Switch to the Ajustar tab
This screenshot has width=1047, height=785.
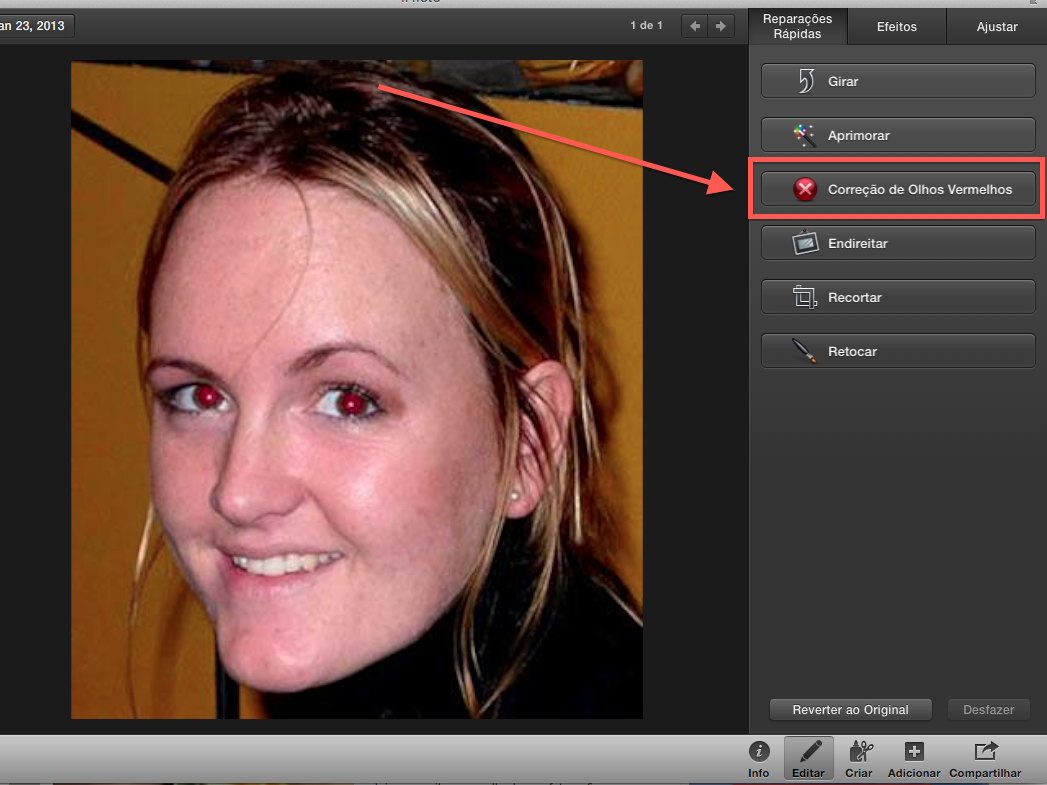[x=997, y=27]
